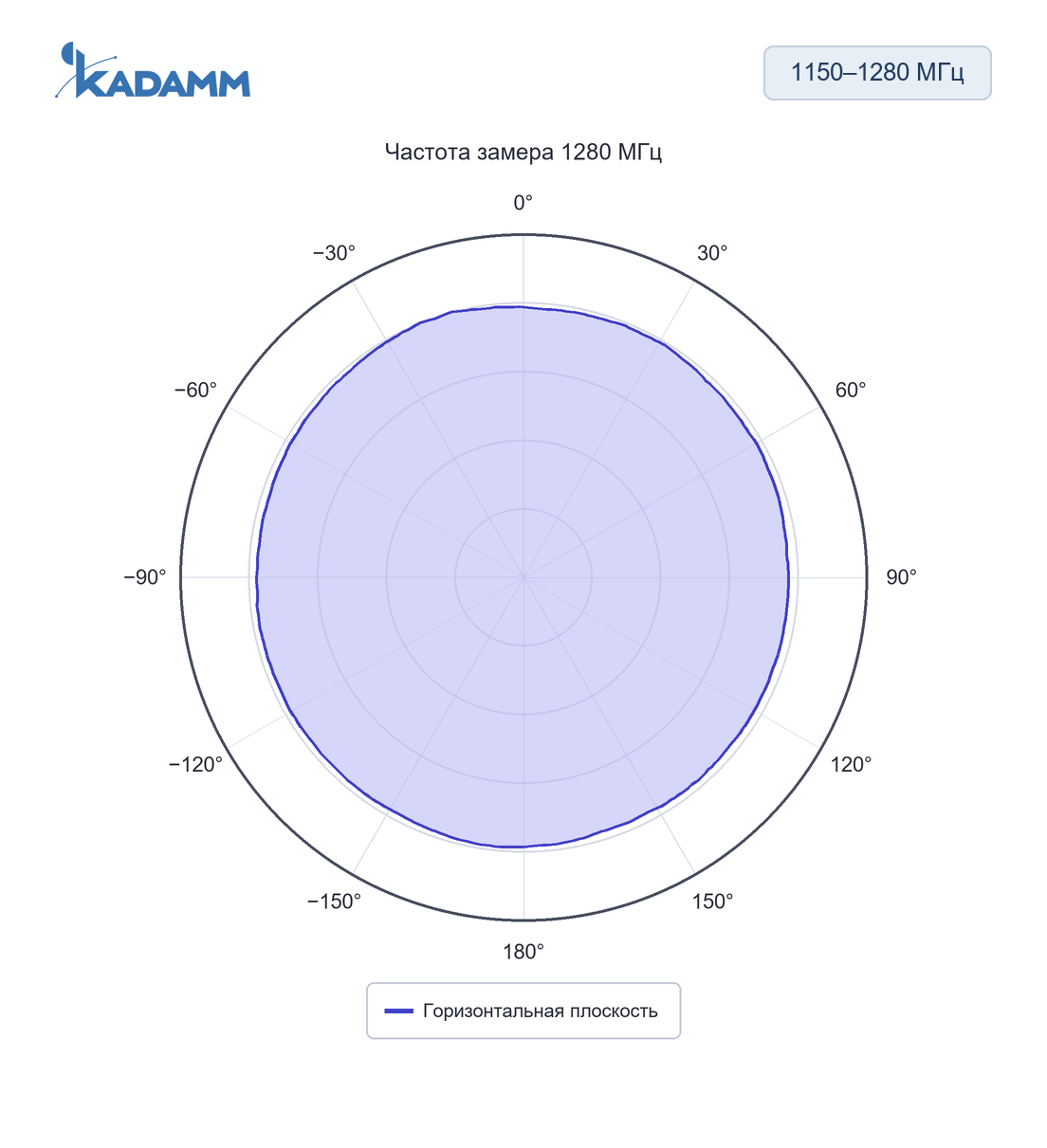Screen dimensions: 1047x1148
Task: Click the −30° angle label
Action: (334, 253)
